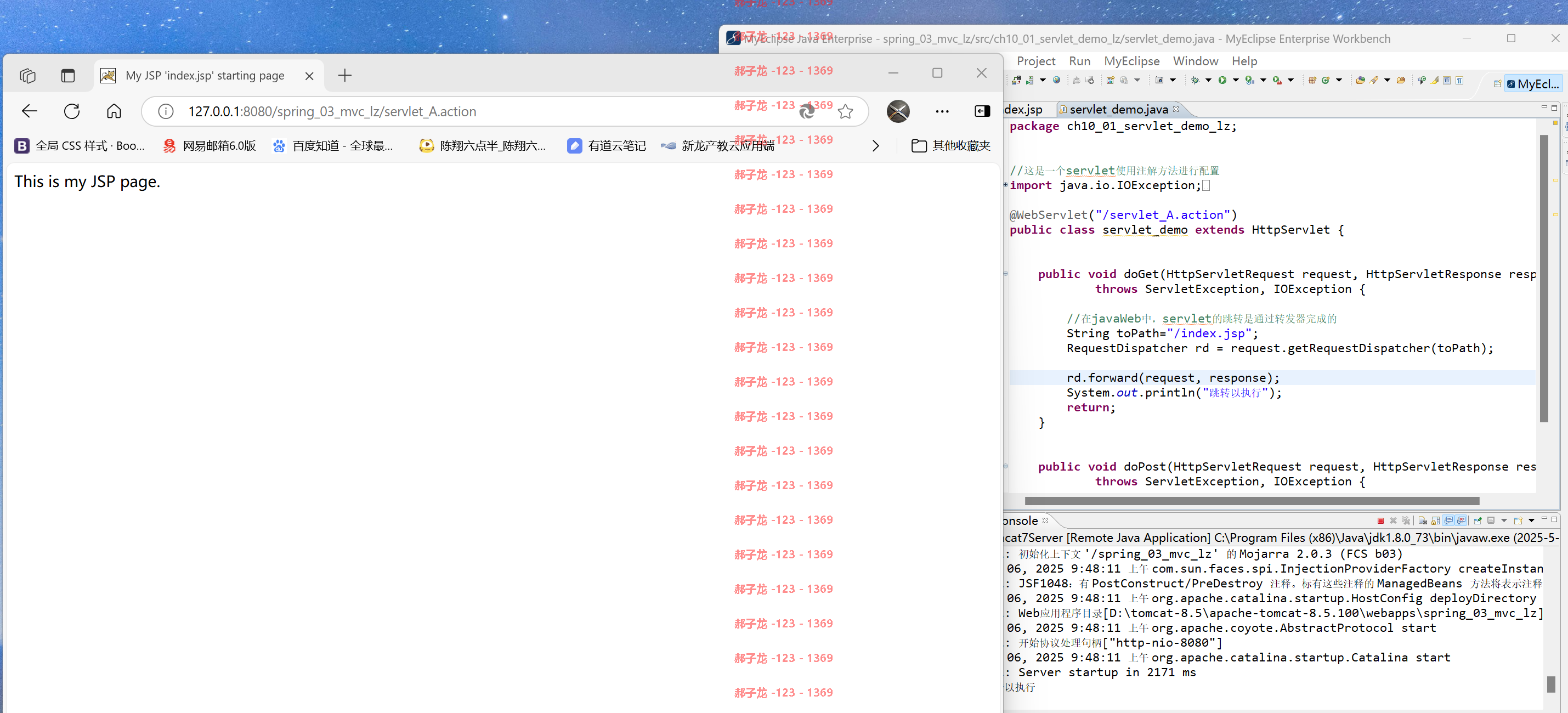Open 其他收藏夹 favorites folder
Image resolution: width=1568 pixels, height=713 pixels.
tap(951, 146)
